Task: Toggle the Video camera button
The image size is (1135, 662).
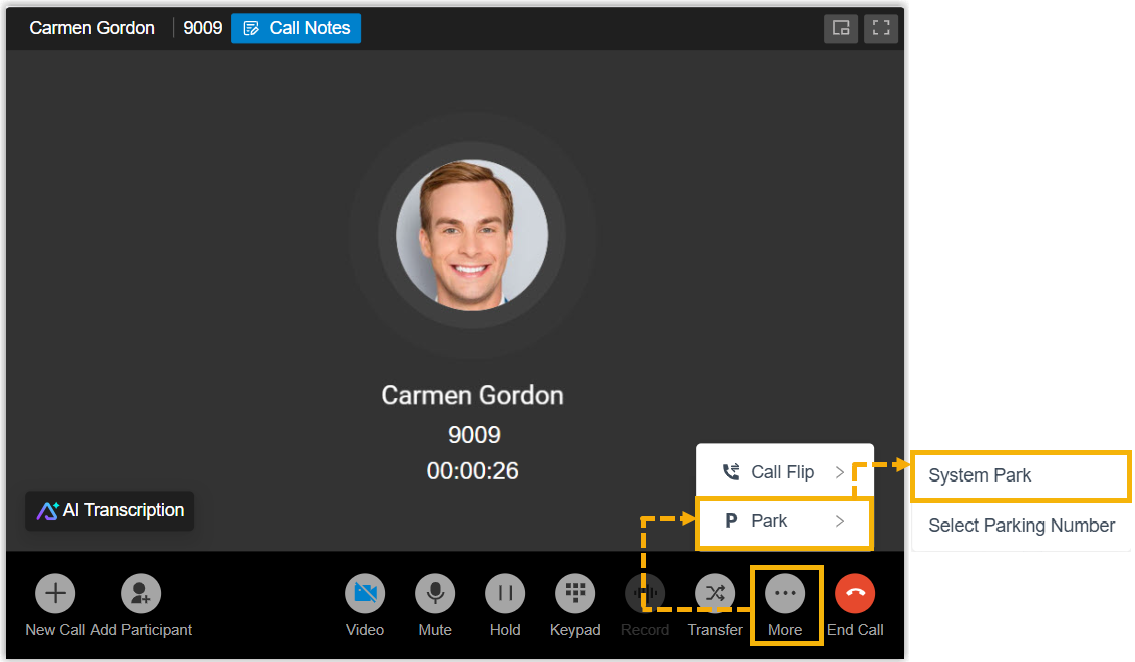Action: (365, 594)
